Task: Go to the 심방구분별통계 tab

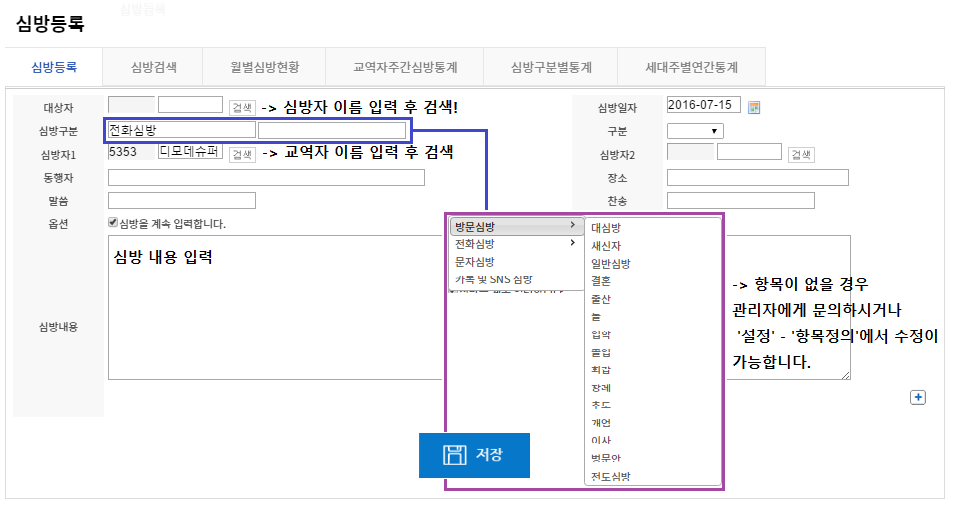Action: point(551,67)
